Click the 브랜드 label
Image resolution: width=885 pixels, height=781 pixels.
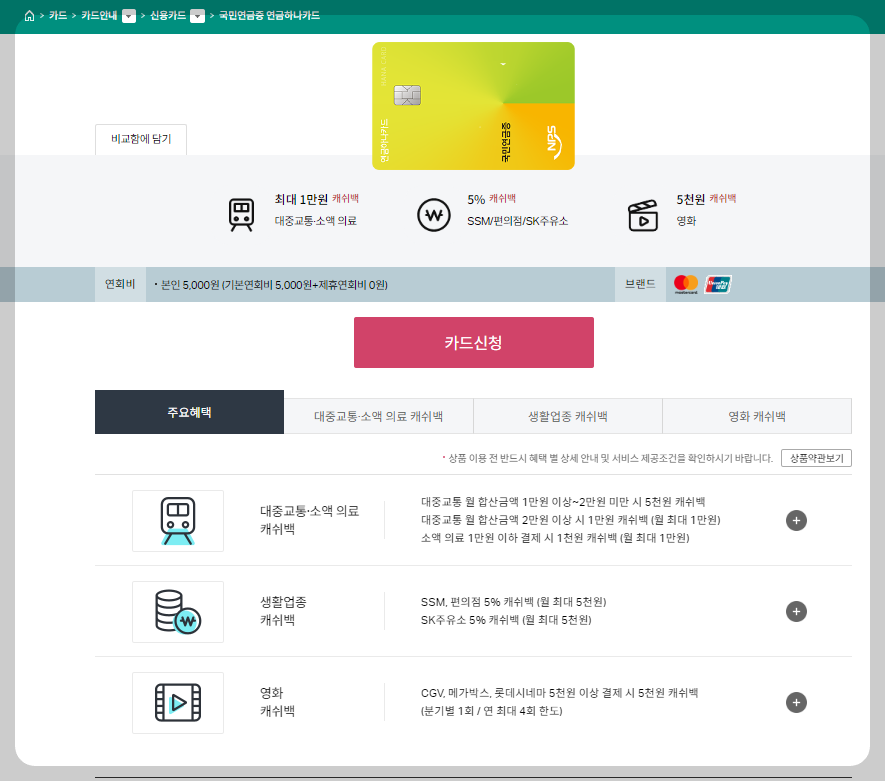tap(640, 284)
